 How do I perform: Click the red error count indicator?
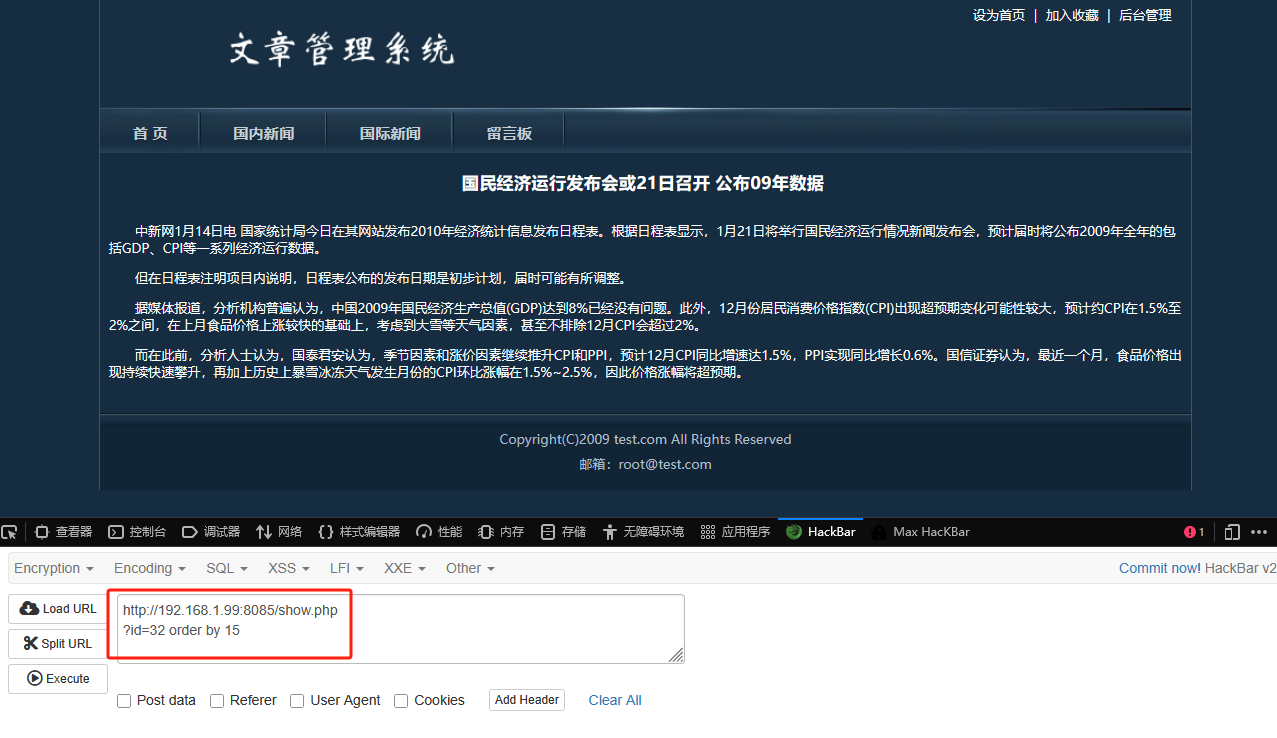(x=1194, y=532)
